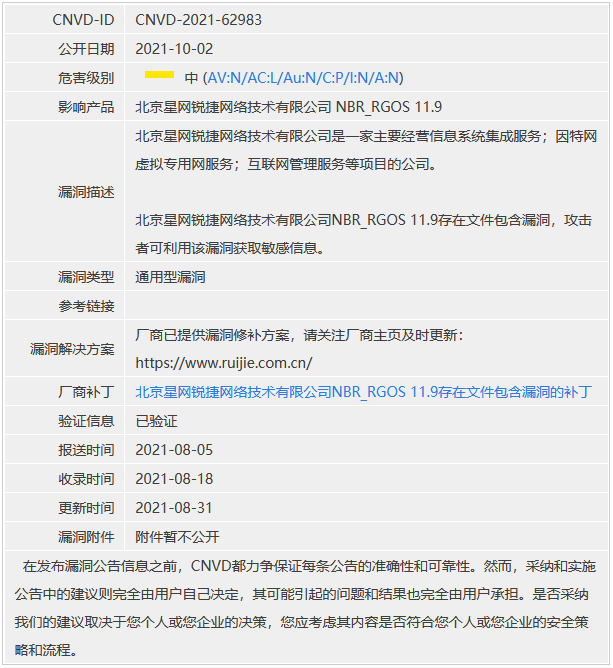Select the value 通用型漏洞
The height and width of the screenshot is (668, 613).
pos(170,277)
